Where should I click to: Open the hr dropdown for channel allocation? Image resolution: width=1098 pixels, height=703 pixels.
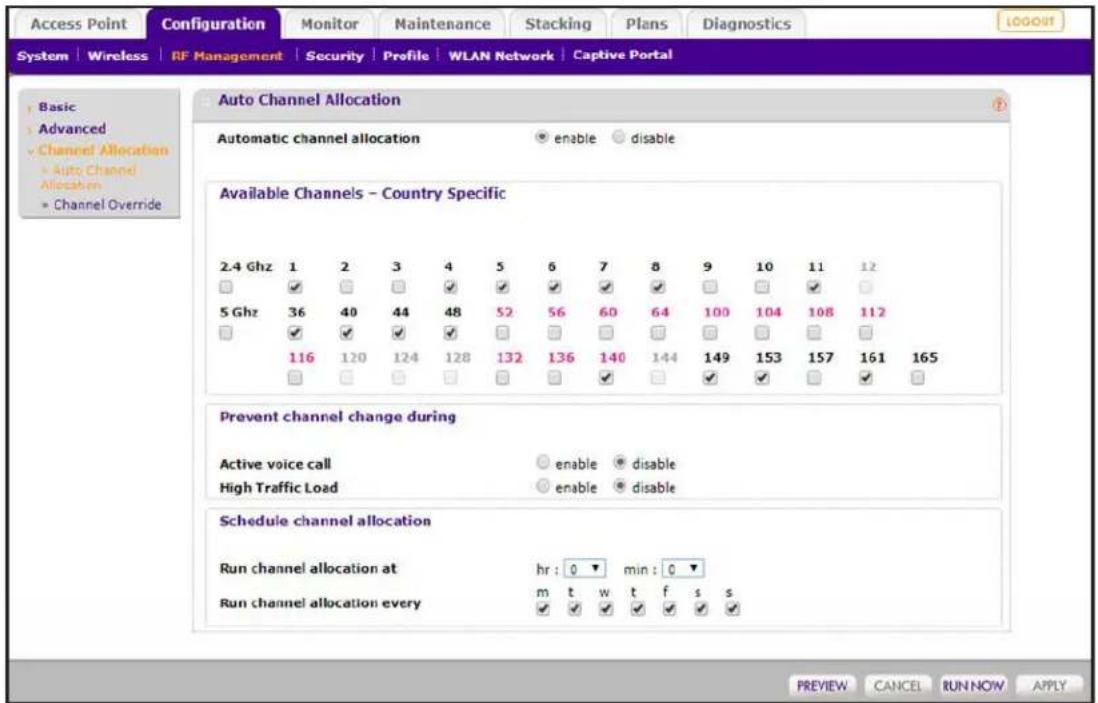click(x=583, y=569)
